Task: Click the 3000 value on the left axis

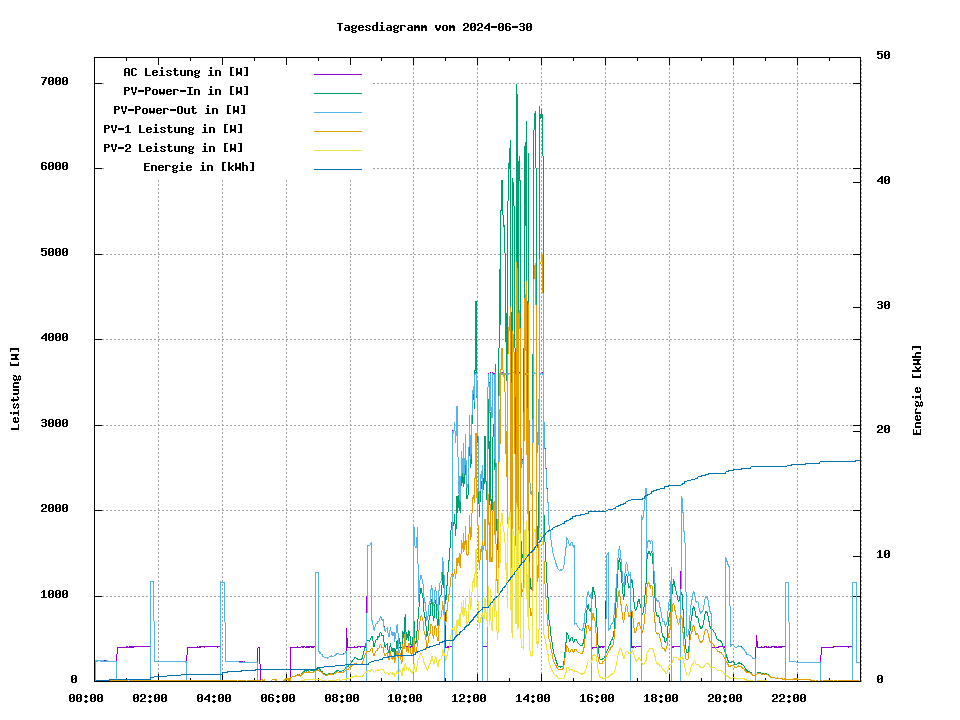Action: tap(55, 424)
